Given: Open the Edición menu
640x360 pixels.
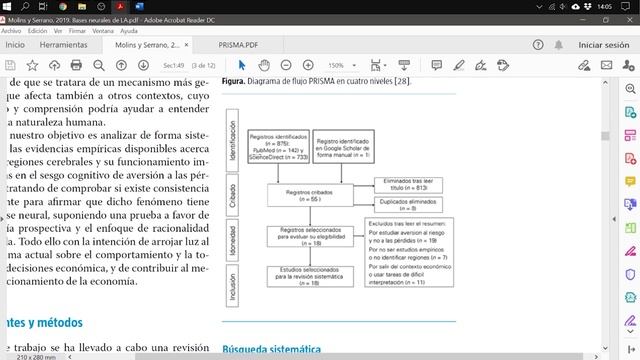Looking at the screenshot, I should [37, 31].
